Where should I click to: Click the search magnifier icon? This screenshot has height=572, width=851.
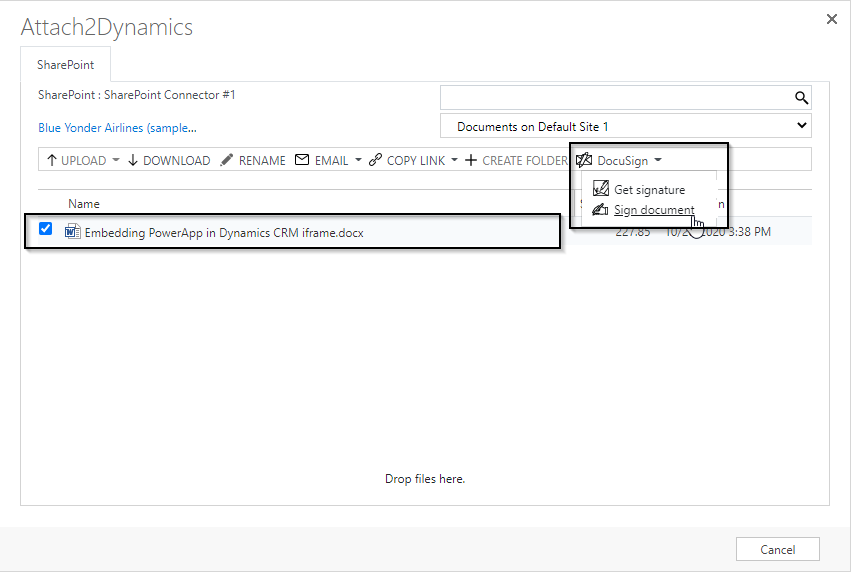pyautogui.click(x=800, y=97)
